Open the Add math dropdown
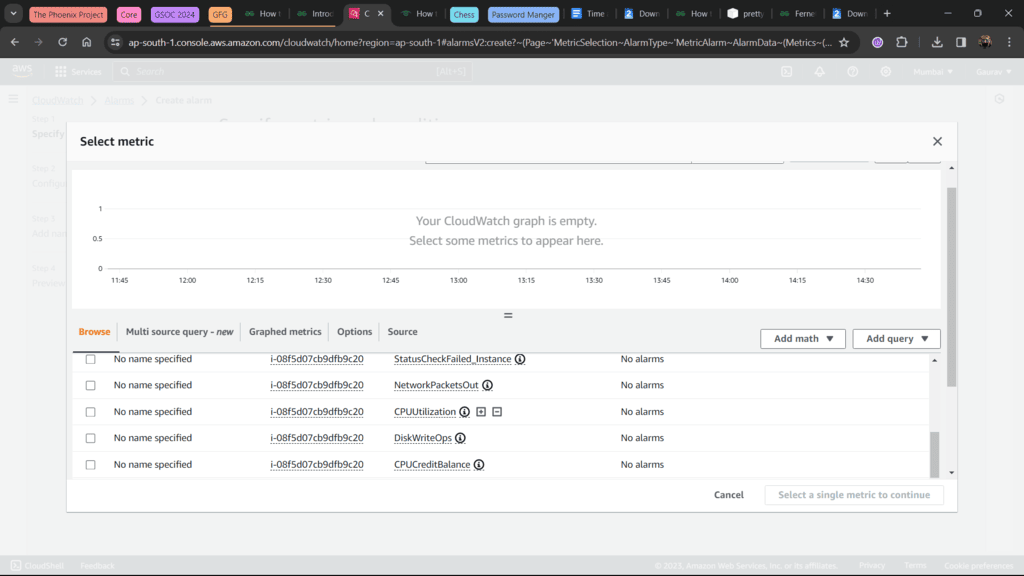Image resolution: width=1024 pixels, height=576 pixels. point(803,339)
